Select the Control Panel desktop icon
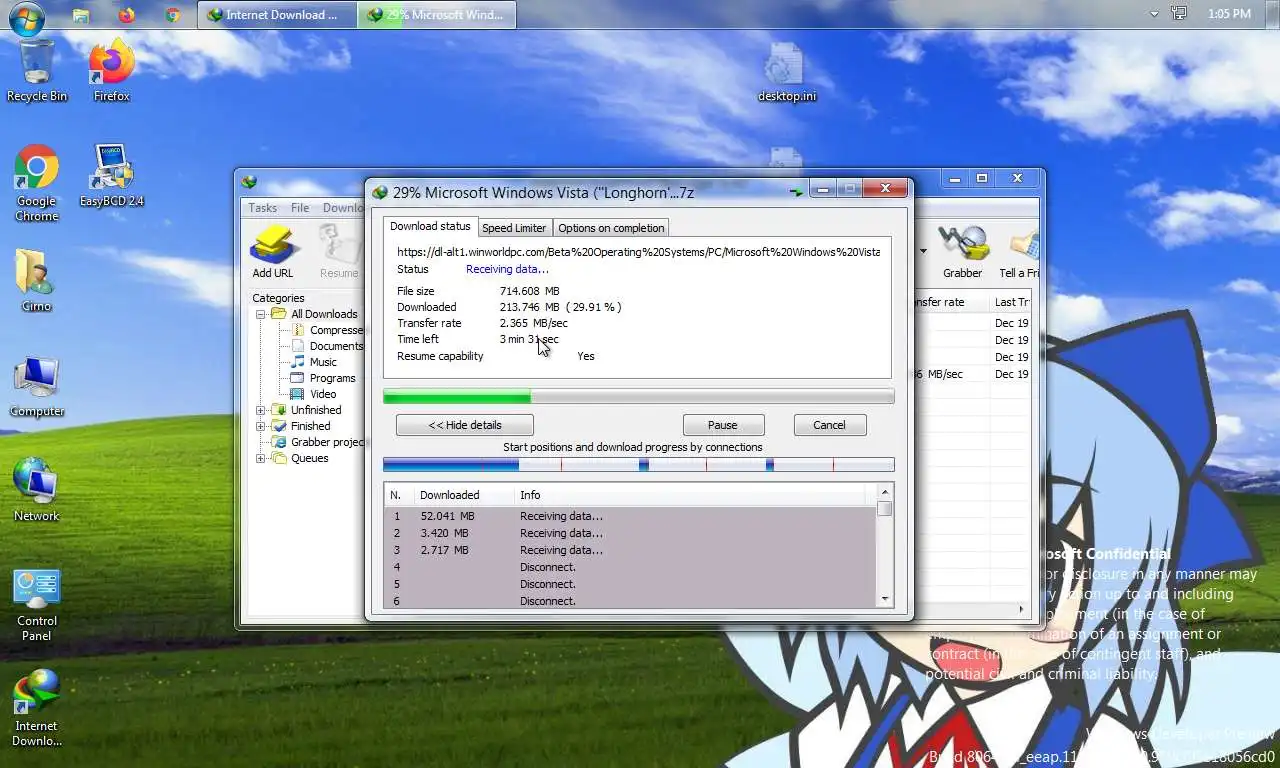1280x768 pixels. click(37, 605)
